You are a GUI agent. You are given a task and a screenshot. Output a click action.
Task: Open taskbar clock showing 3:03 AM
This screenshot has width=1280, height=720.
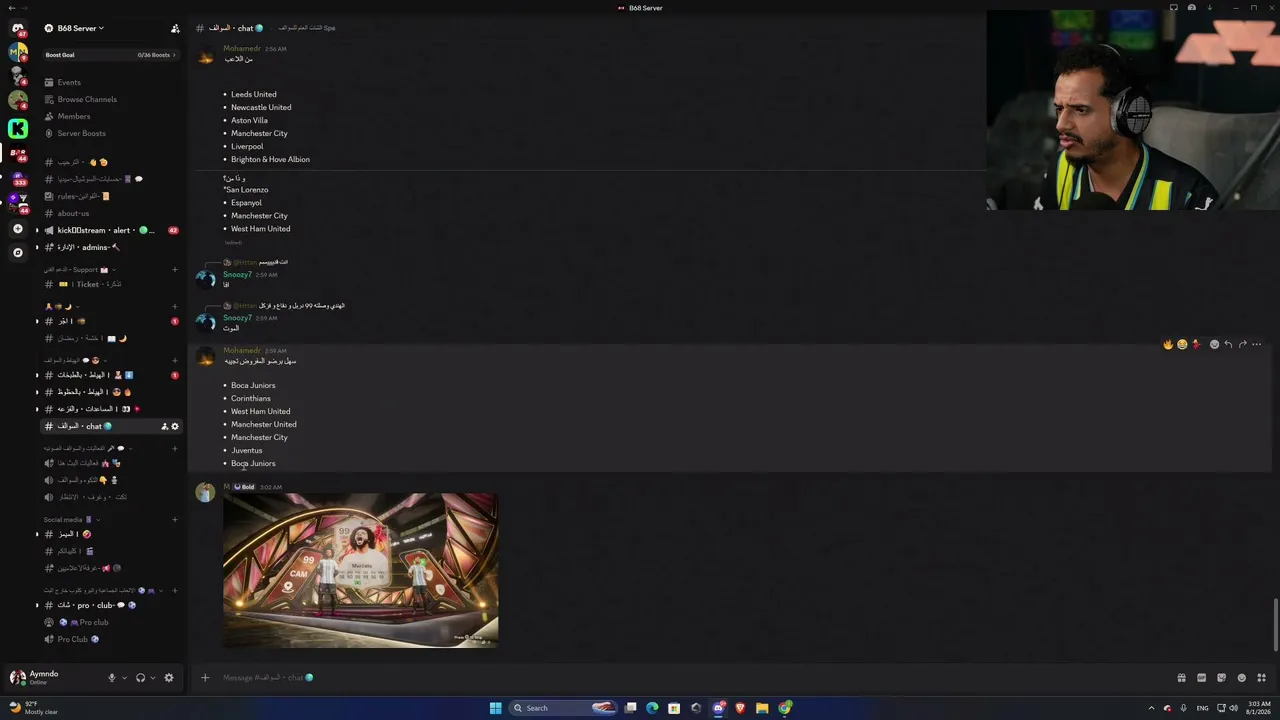[x=1257, y=708]
